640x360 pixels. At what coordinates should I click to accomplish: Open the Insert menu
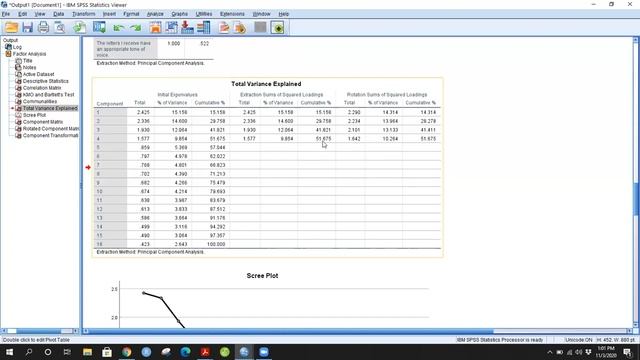pyautogui.click(x=109, y=14)
